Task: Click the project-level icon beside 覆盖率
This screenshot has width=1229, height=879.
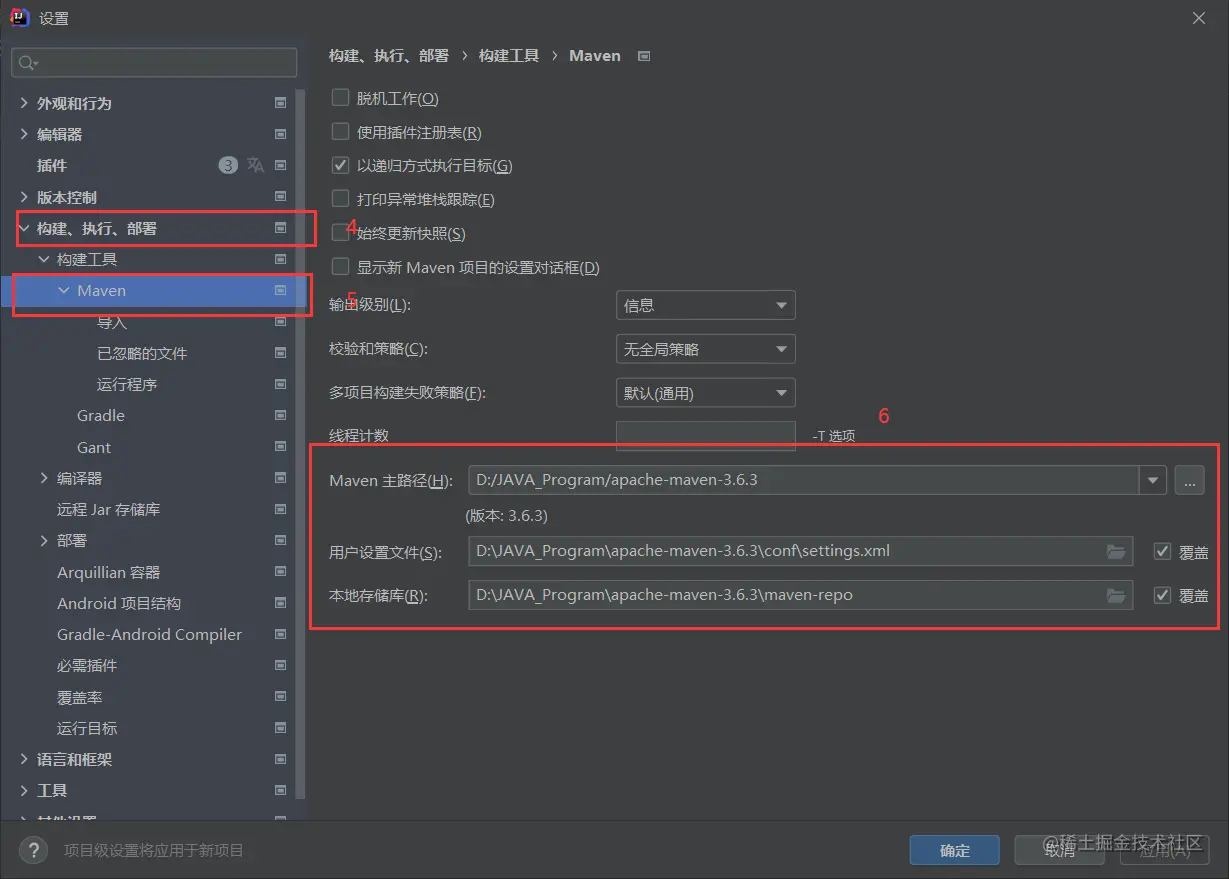Action: pos(281,697)
